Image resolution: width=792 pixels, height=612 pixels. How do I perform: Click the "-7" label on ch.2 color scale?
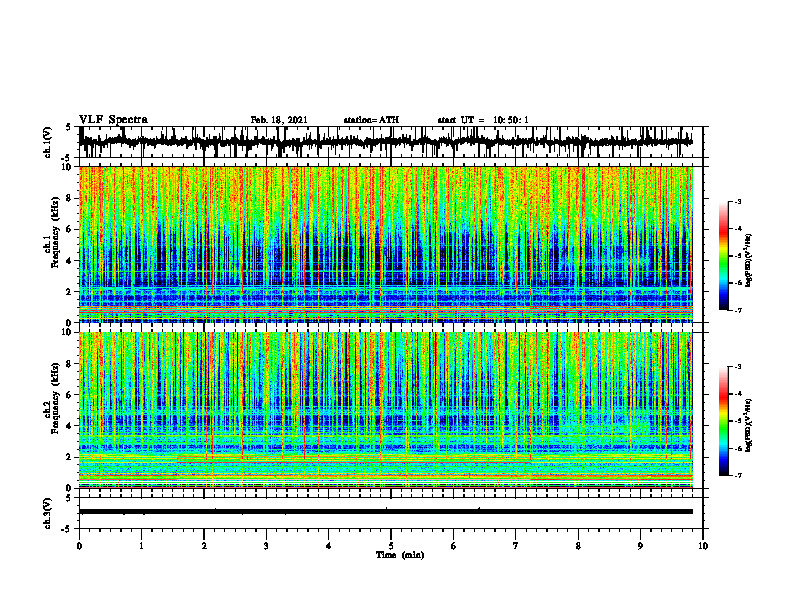[737, 475]
